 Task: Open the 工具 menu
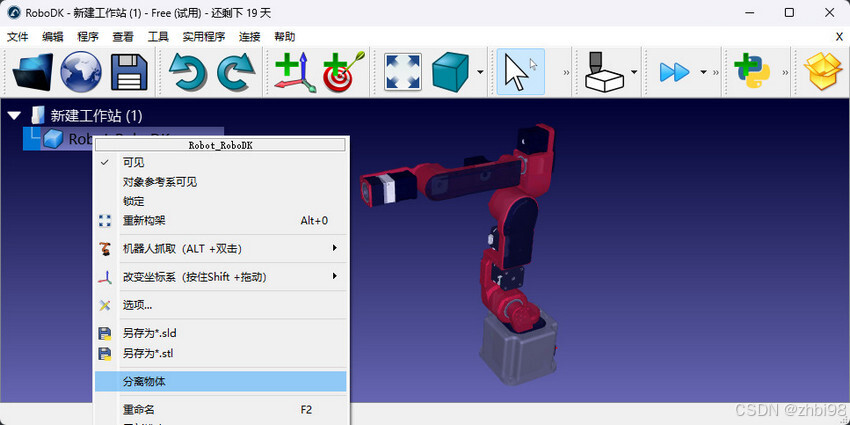(x=158, y=37)
